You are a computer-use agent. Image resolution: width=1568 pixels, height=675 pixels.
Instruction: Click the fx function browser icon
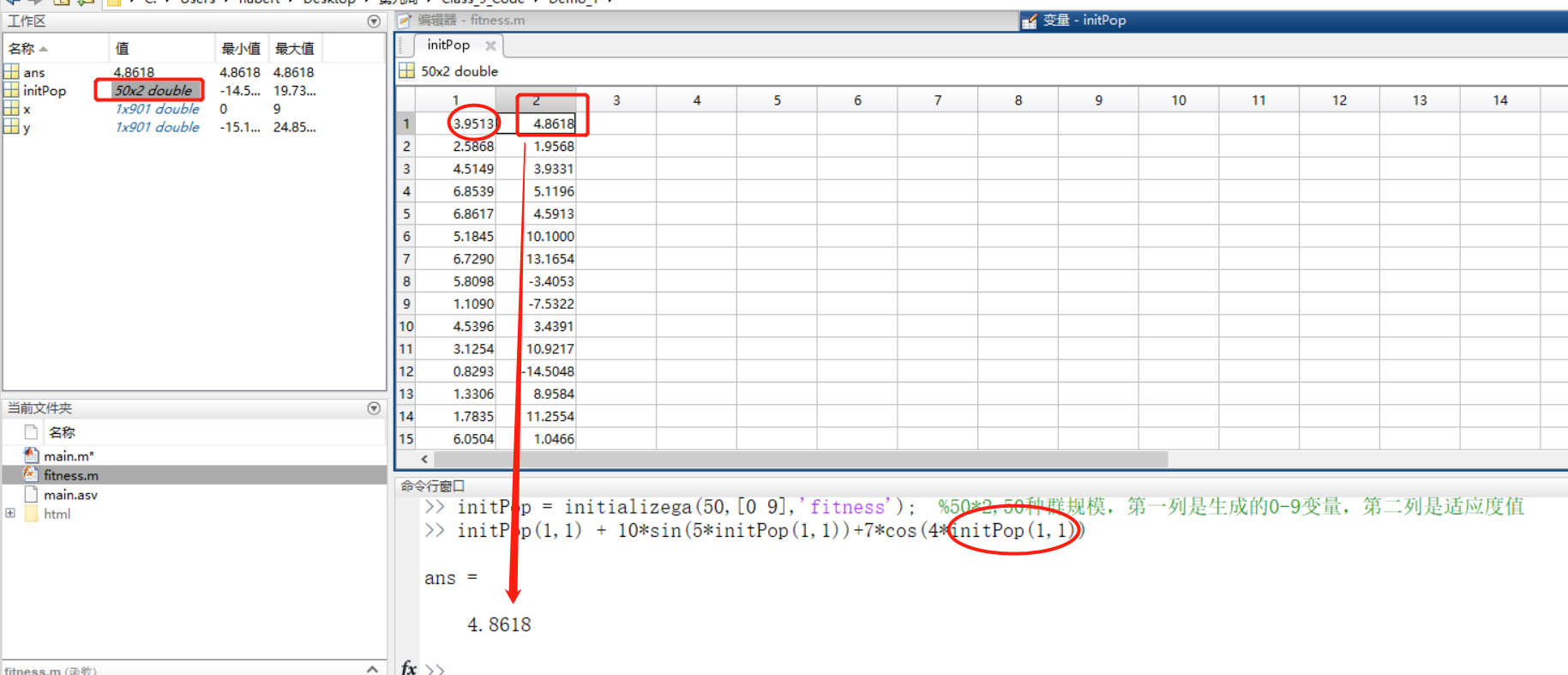410,667
